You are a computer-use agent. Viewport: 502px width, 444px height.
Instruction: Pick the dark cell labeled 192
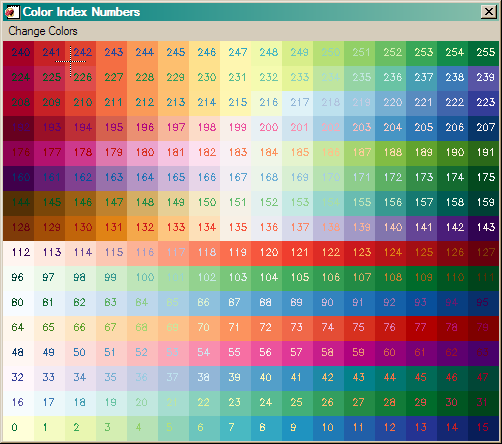click(x=19, y=128)
